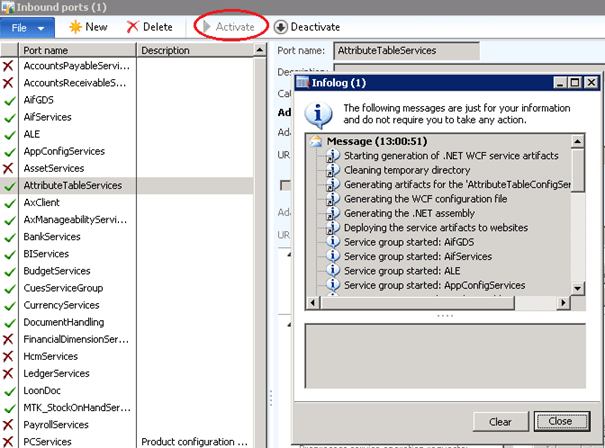Click the green check icon for BankServices
605x448 pixels.
pos(9,237)
